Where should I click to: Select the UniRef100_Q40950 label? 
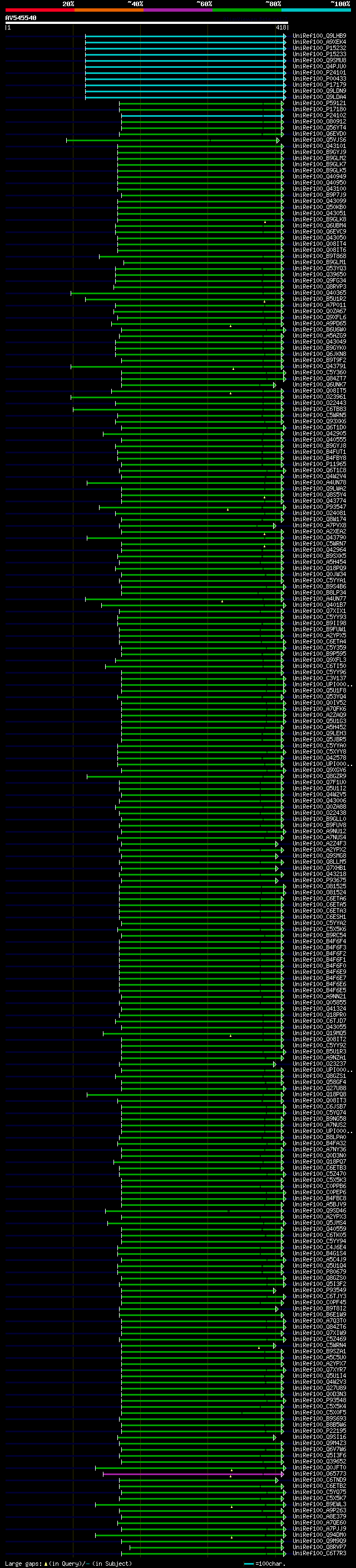(319, 182)
